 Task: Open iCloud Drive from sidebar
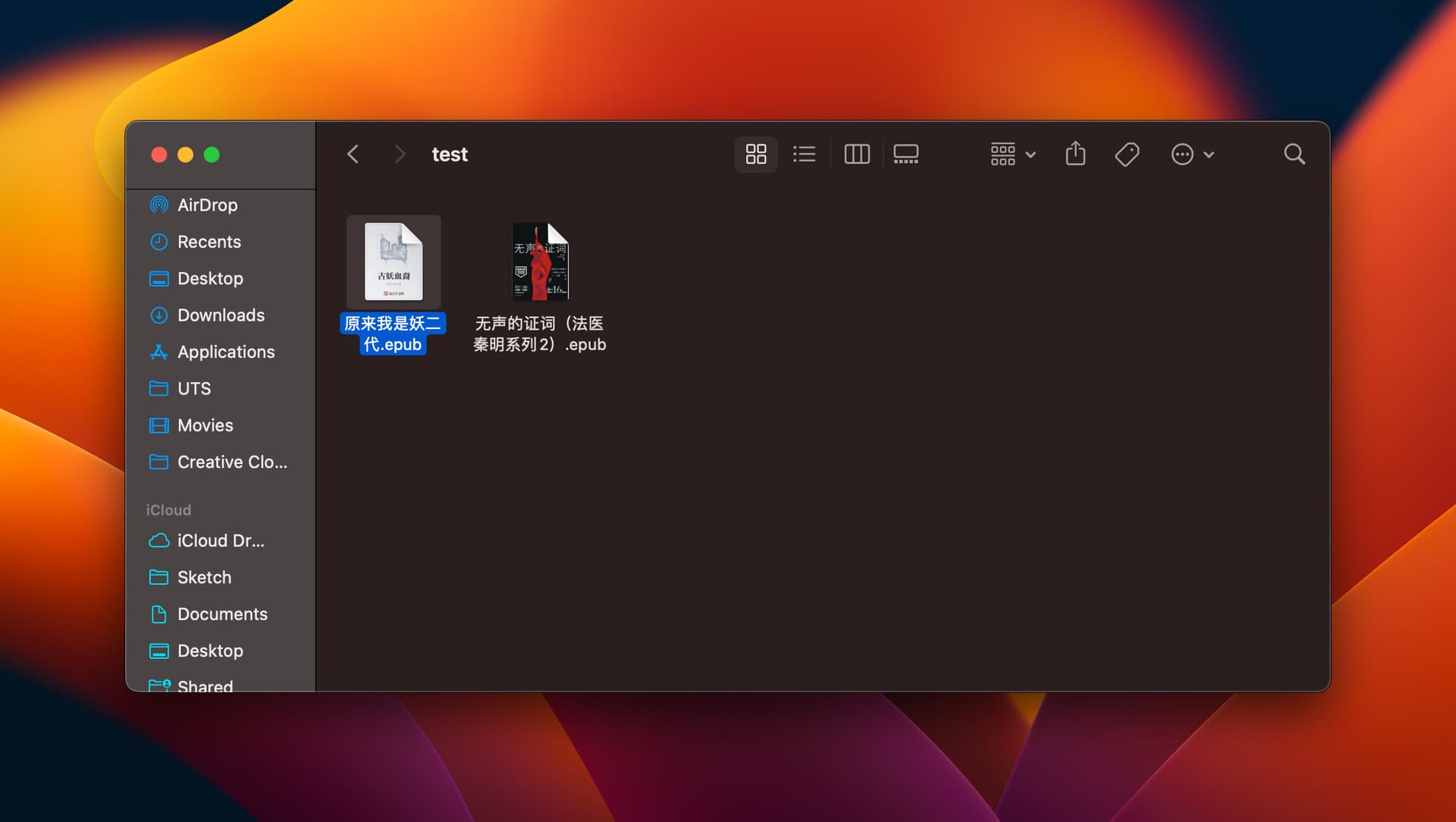point(220,541)
